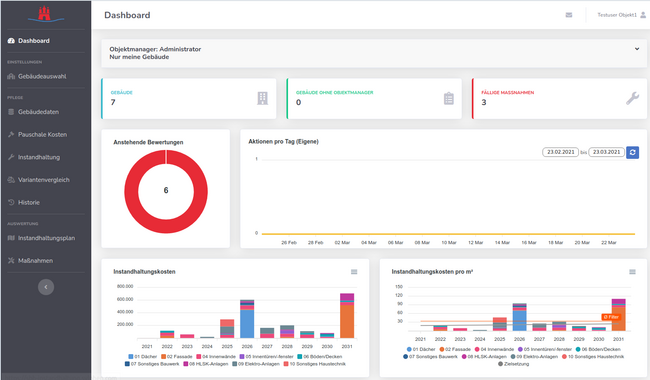Toggle 01 Dächer series in Instandhaltungskosten legend
The width and height of the screenshot is (650, 380).
tap(143, 356)
